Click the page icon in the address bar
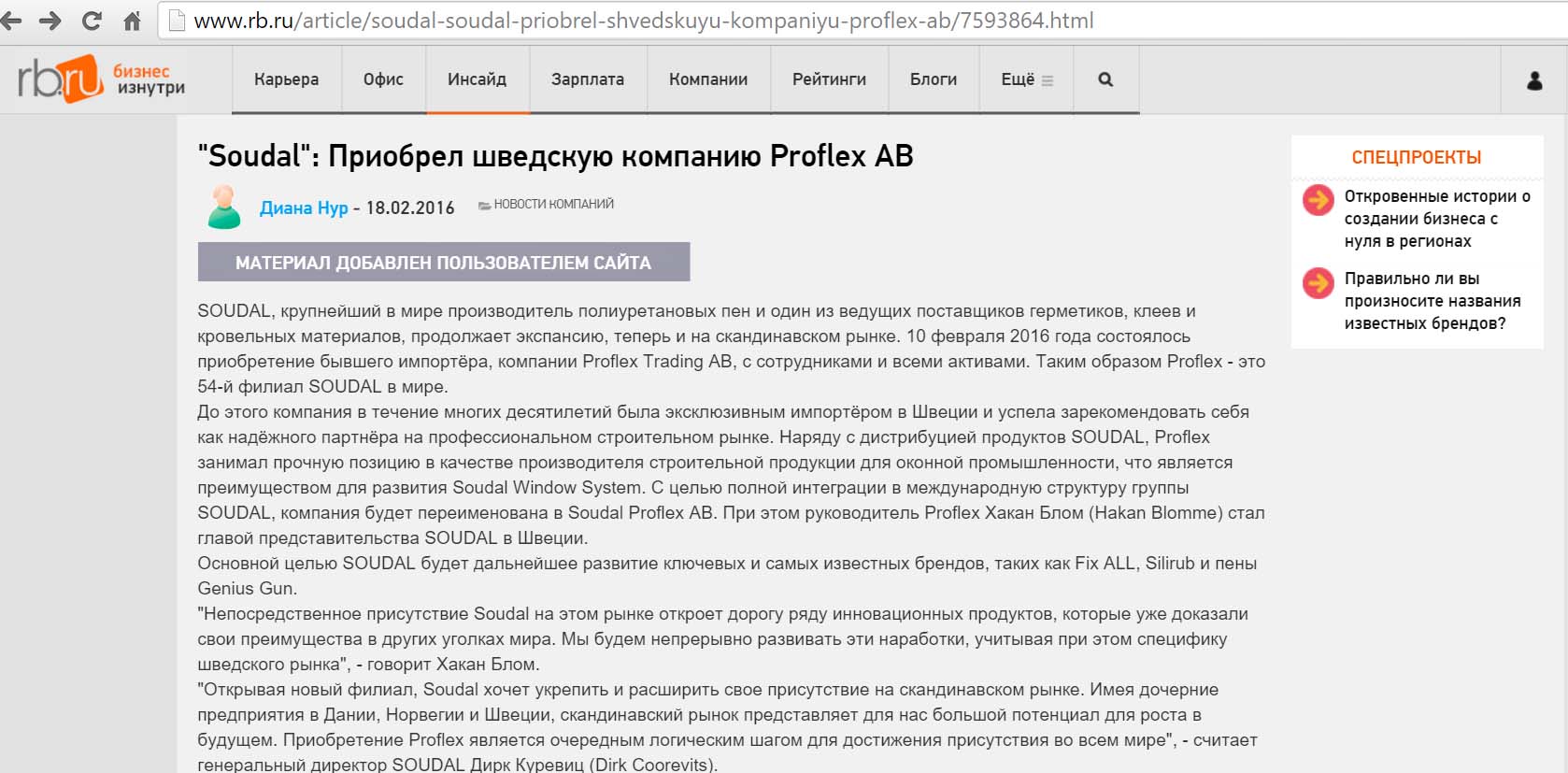This screenshot has width=1568, height=773. click(176, 21)
